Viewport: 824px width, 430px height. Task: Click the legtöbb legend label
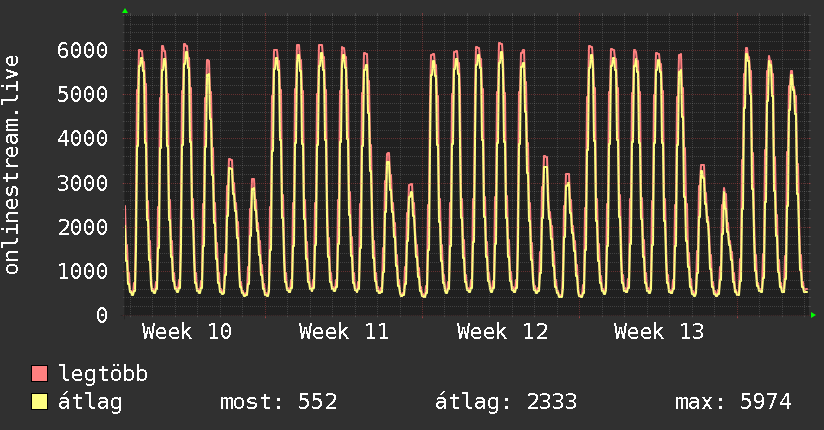point(103,374)
